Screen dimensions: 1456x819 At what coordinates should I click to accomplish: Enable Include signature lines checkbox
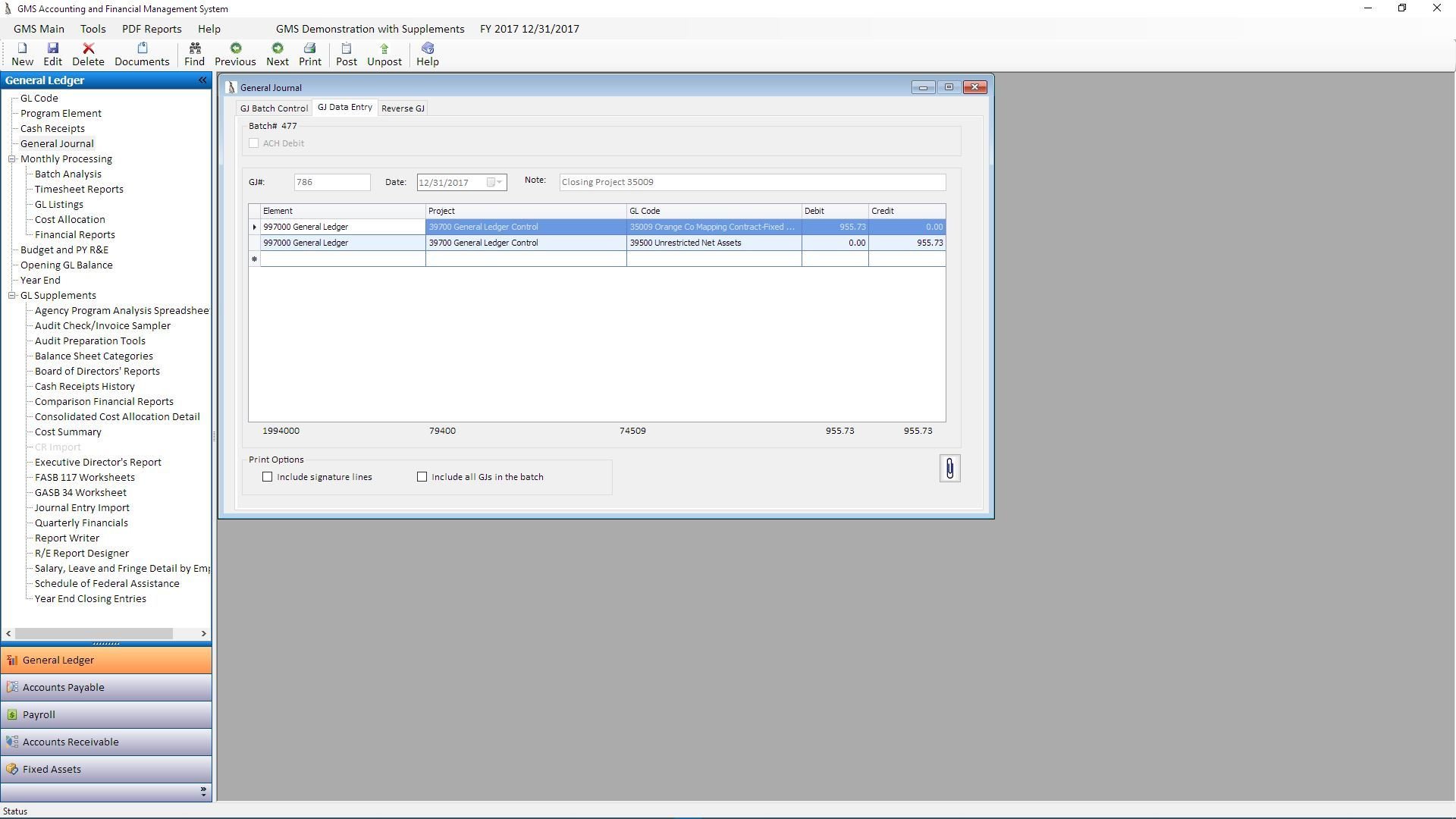pos(268,477)
